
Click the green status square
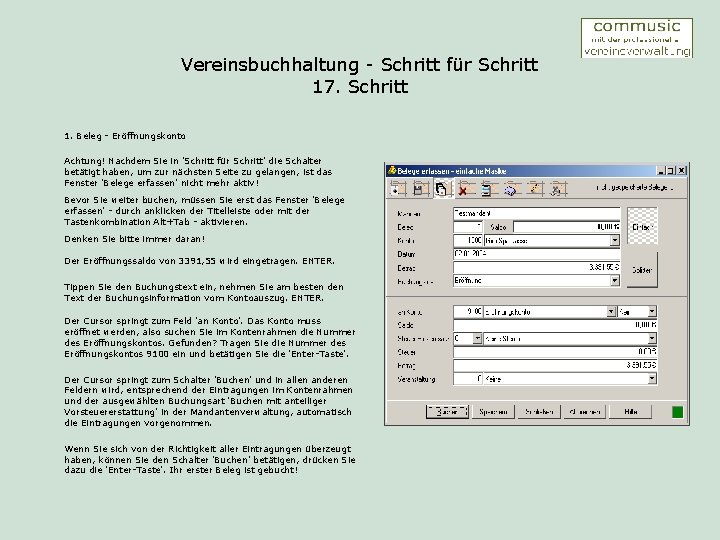point(677,412)
